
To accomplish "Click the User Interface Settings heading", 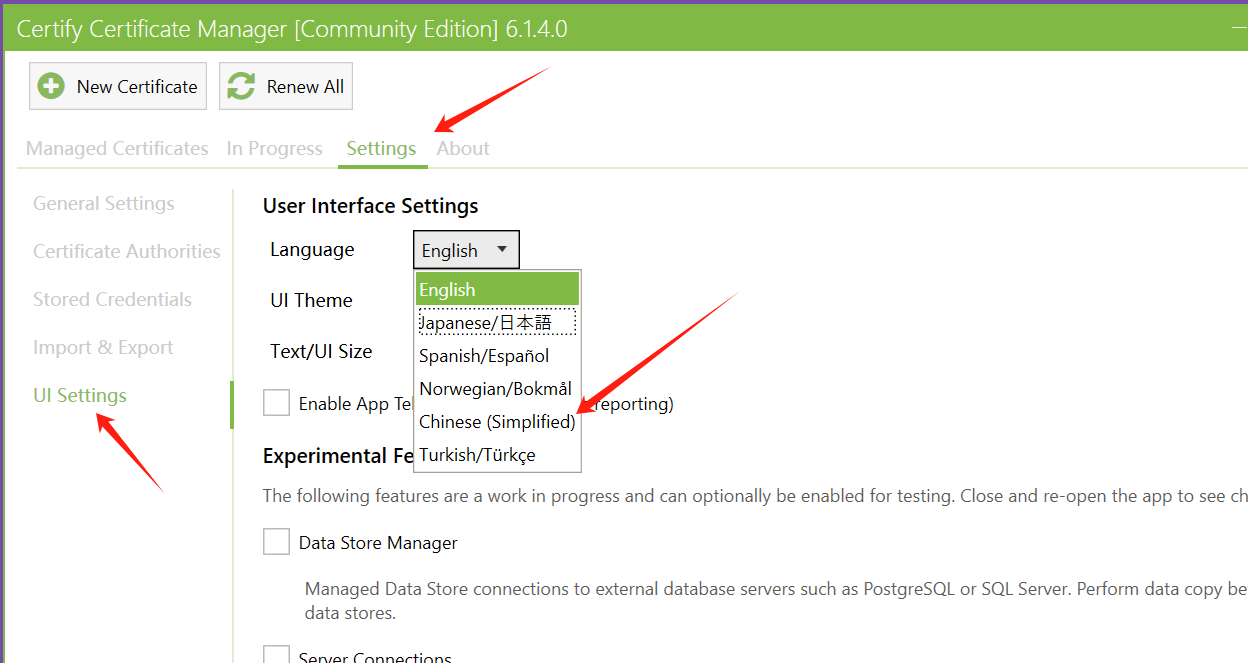I will (371, 205).
